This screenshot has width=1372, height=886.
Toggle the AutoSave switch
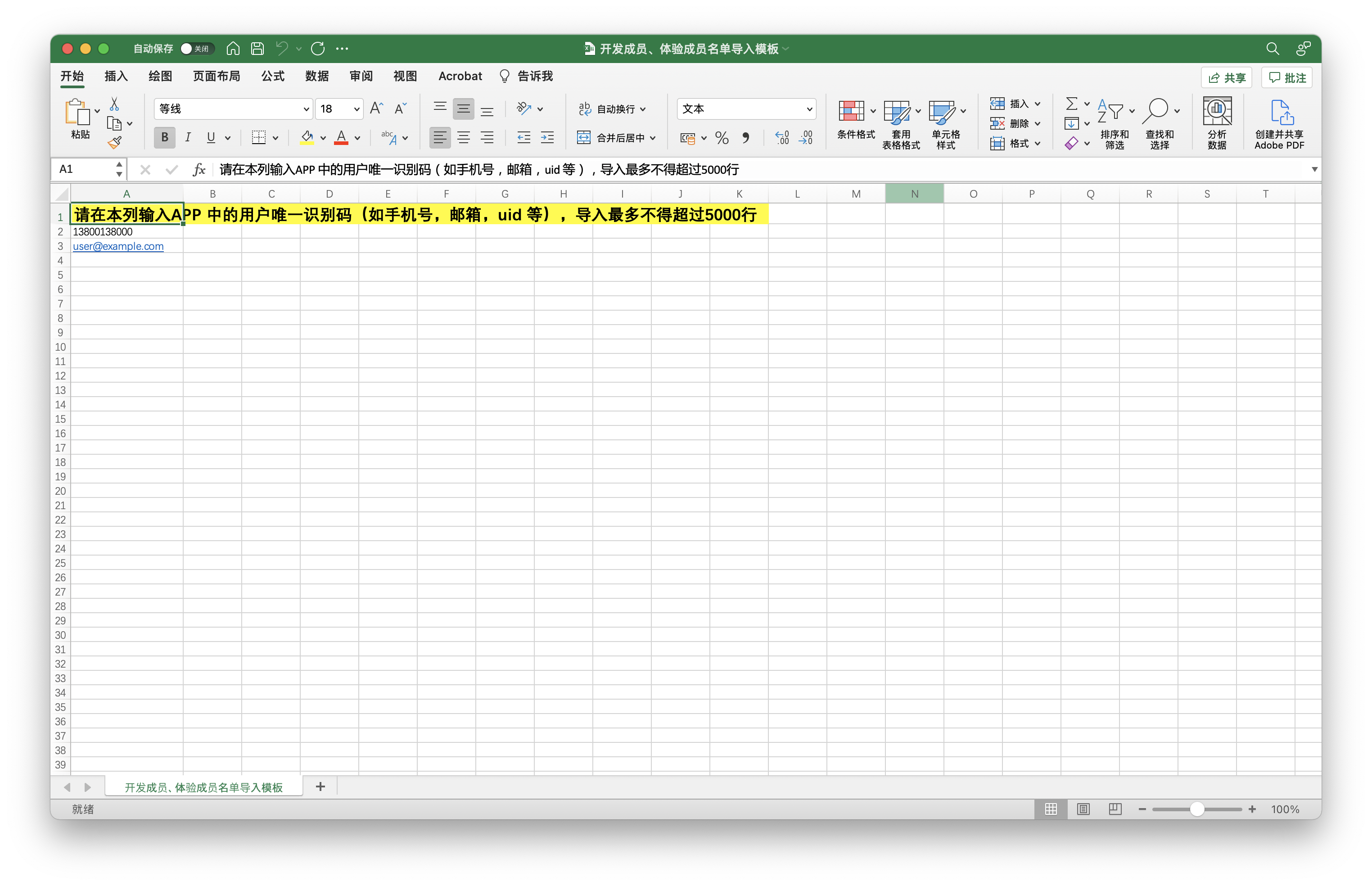pos(197,48)
